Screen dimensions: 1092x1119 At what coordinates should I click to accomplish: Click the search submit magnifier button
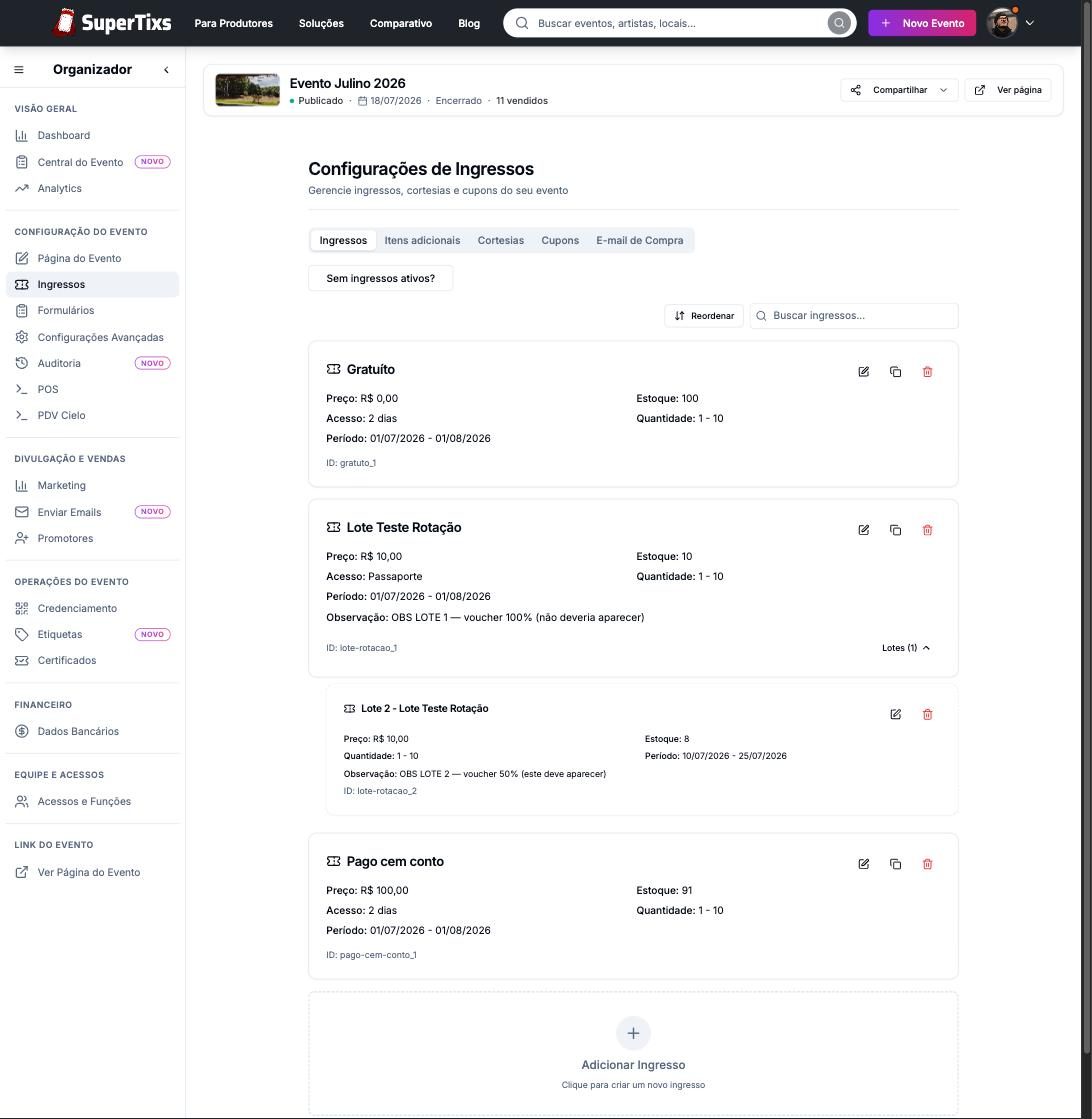tap(839, 23)
